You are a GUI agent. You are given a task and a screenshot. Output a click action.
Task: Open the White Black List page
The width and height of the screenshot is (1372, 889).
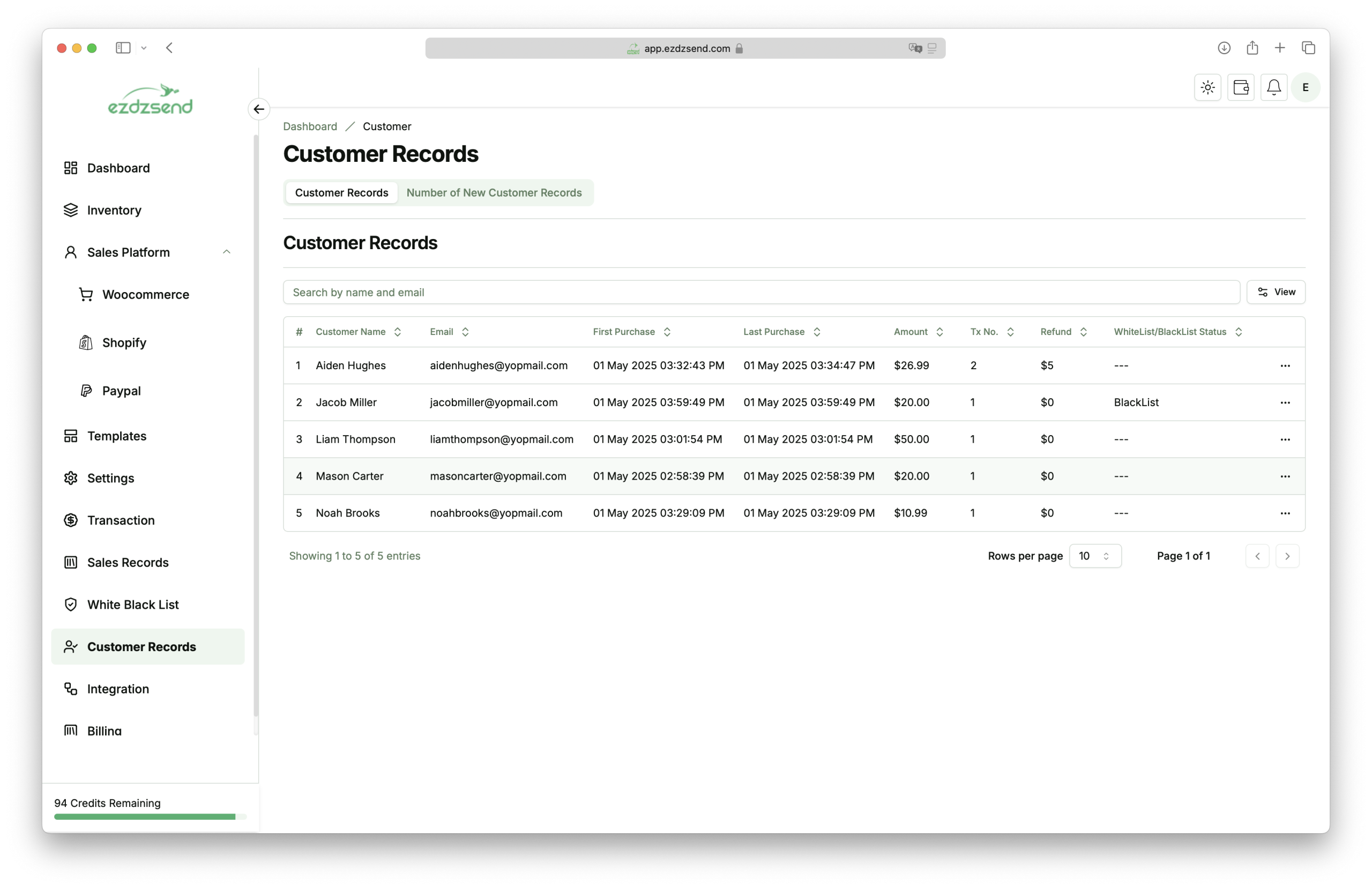click(132, 604)
